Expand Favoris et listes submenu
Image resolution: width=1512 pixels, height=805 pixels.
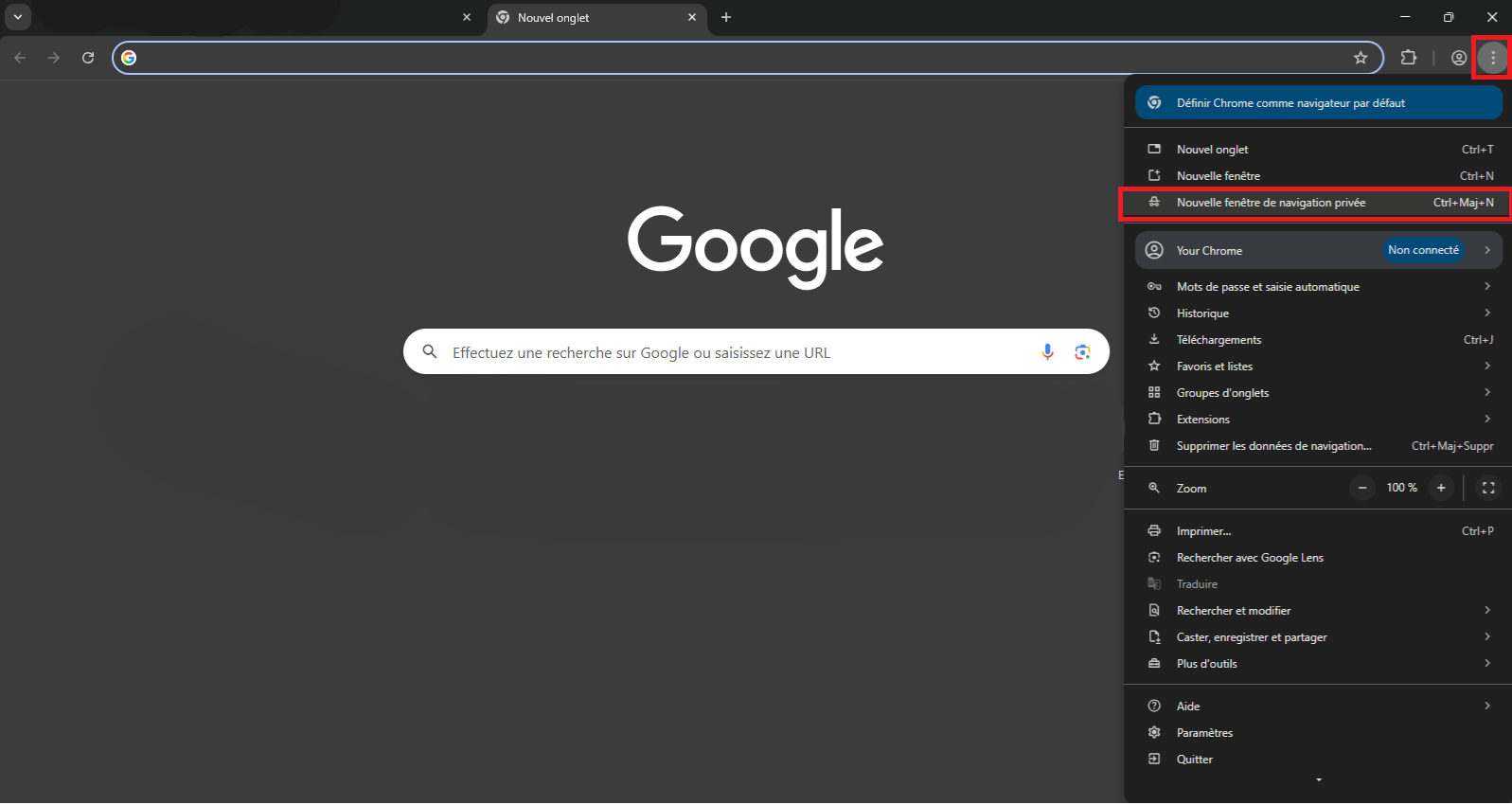[1319, 367]
